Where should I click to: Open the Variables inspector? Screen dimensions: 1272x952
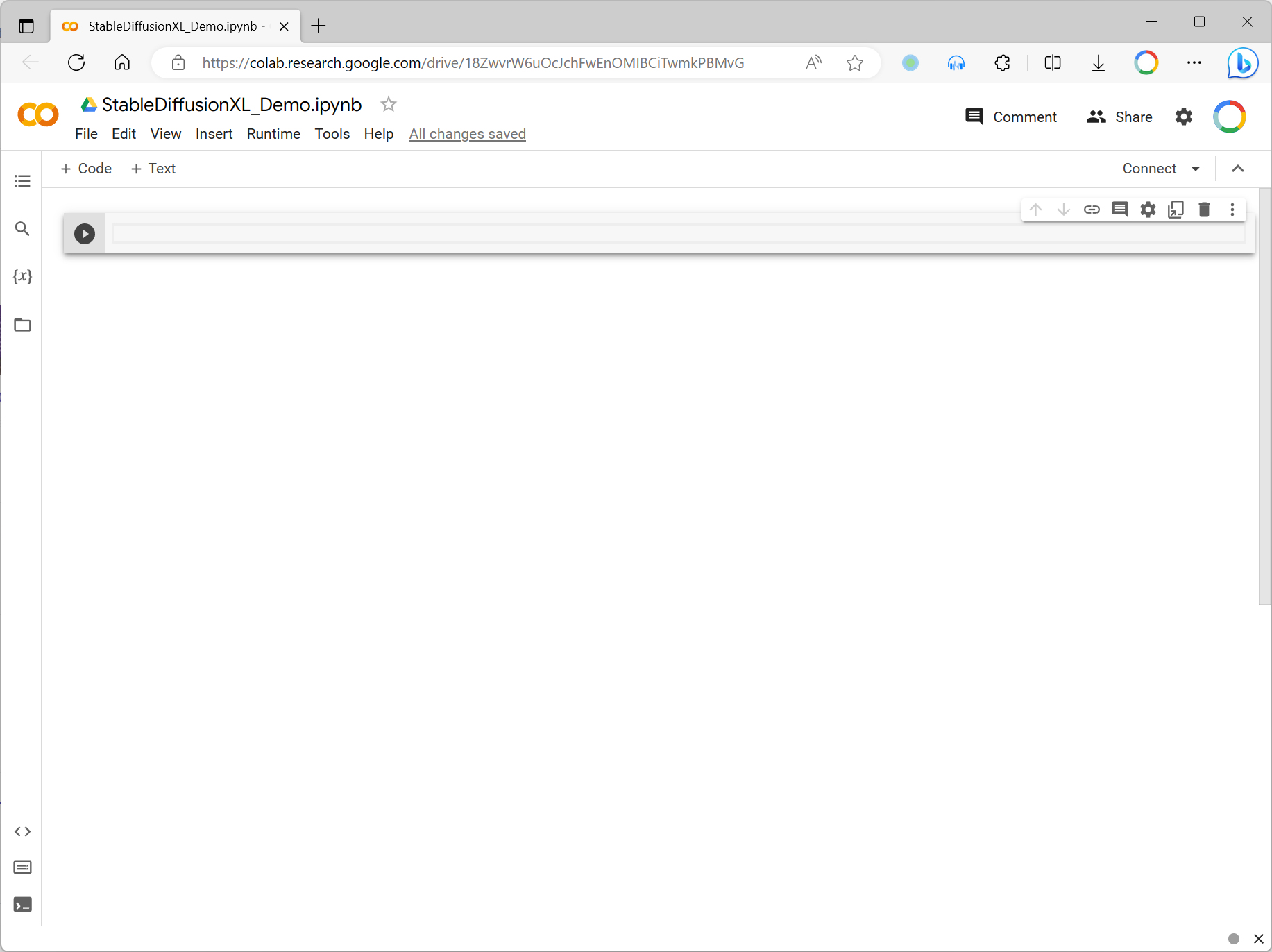click(22, 276)
